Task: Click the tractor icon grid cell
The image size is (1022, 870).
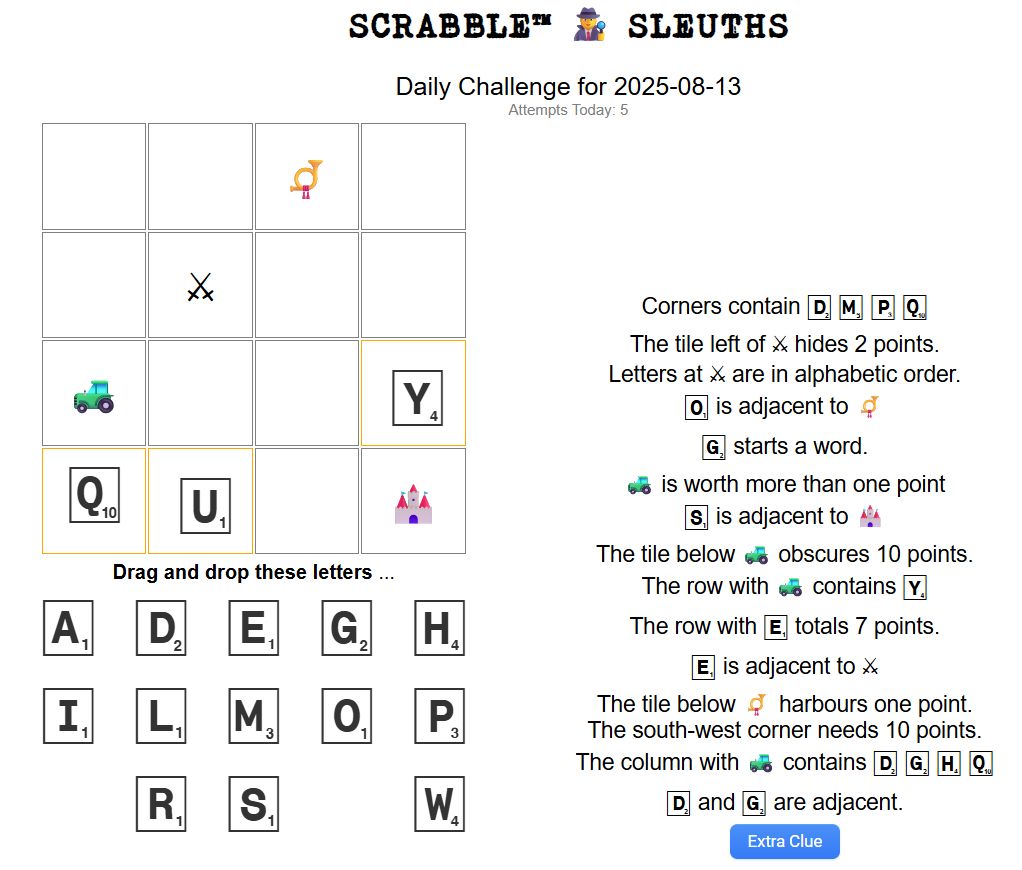Action: [94, 394]
